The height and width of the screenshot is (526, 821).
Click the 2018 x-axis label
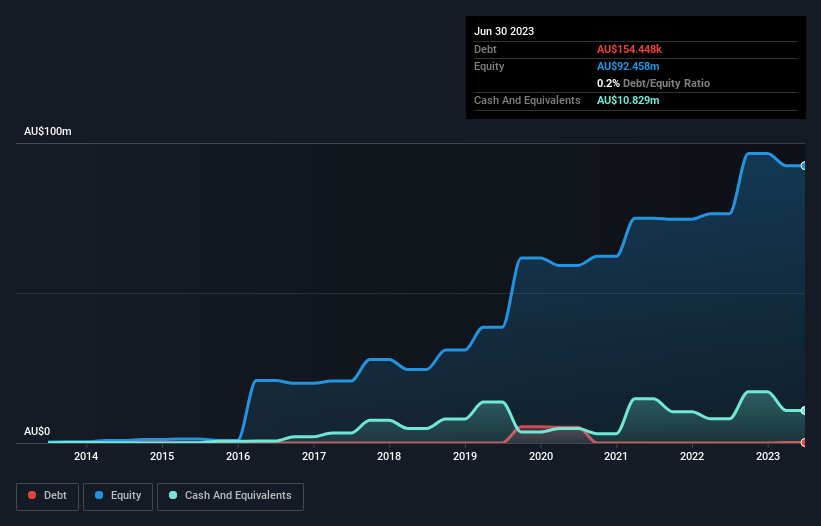tap(389, 456)
